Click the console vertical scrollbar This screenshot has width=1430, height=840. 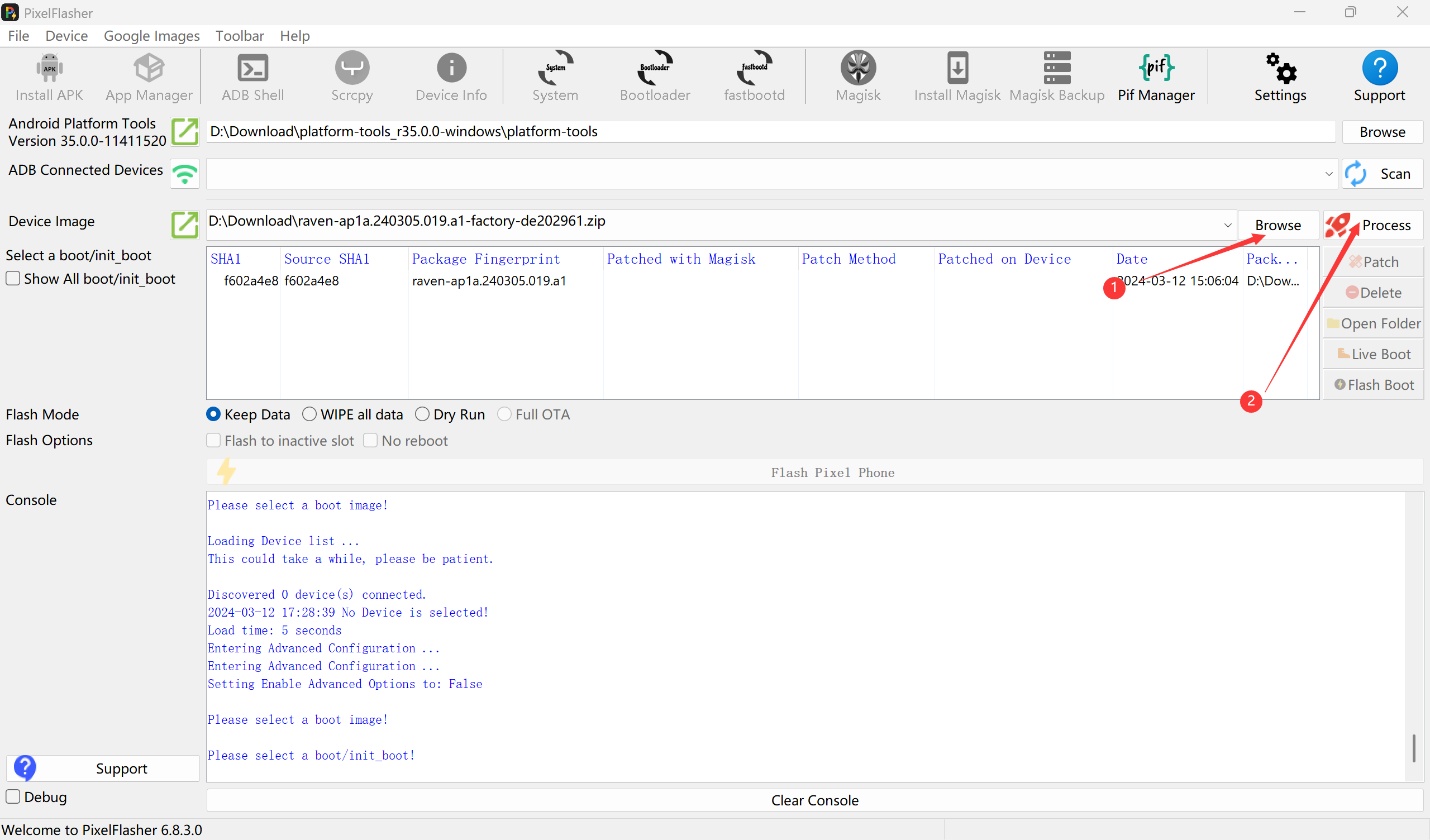click(x=1414, y=748)
